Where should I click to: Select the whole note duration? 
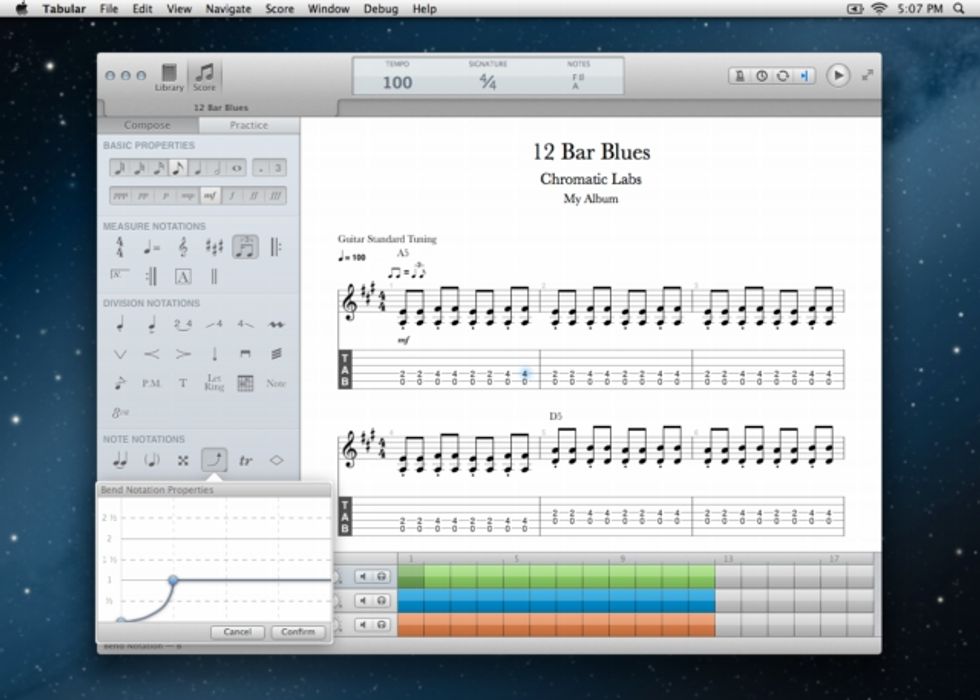click(236, 168)
